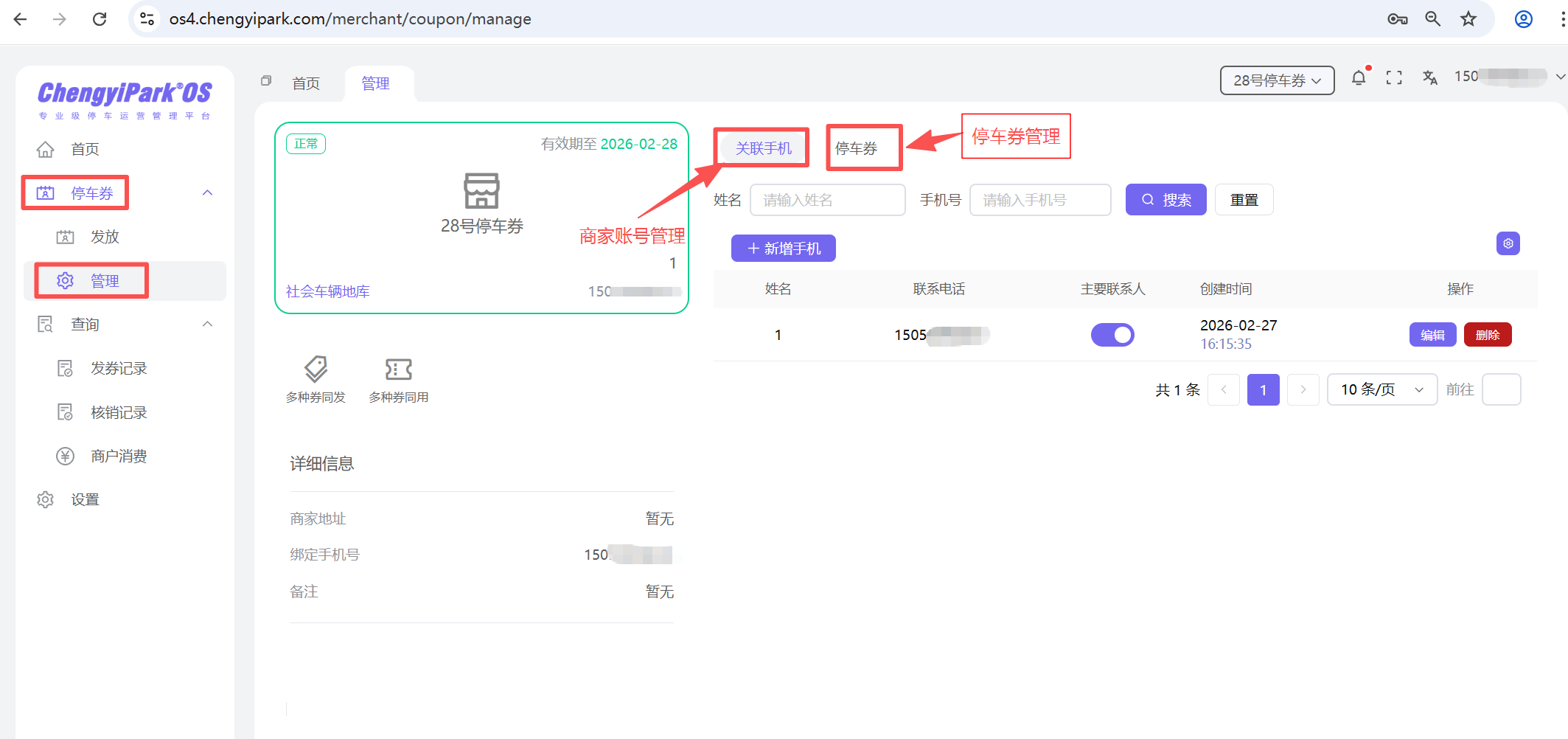
Task: Open 发券记录 in the sidebar
Action: 119,368
